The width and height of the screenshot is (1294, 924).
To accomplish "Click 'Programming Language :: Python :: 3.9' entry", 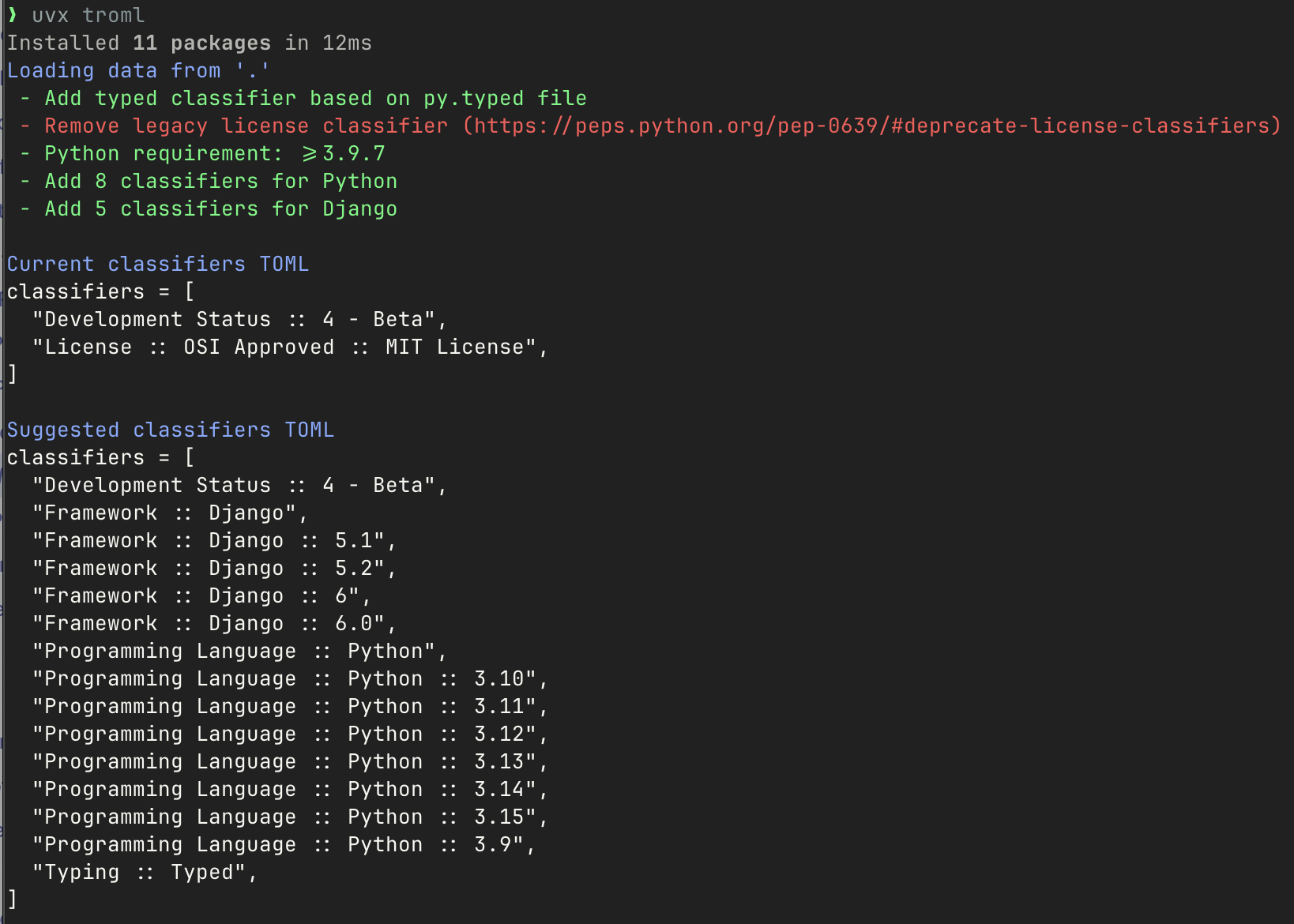I will (x=283, y=844).
